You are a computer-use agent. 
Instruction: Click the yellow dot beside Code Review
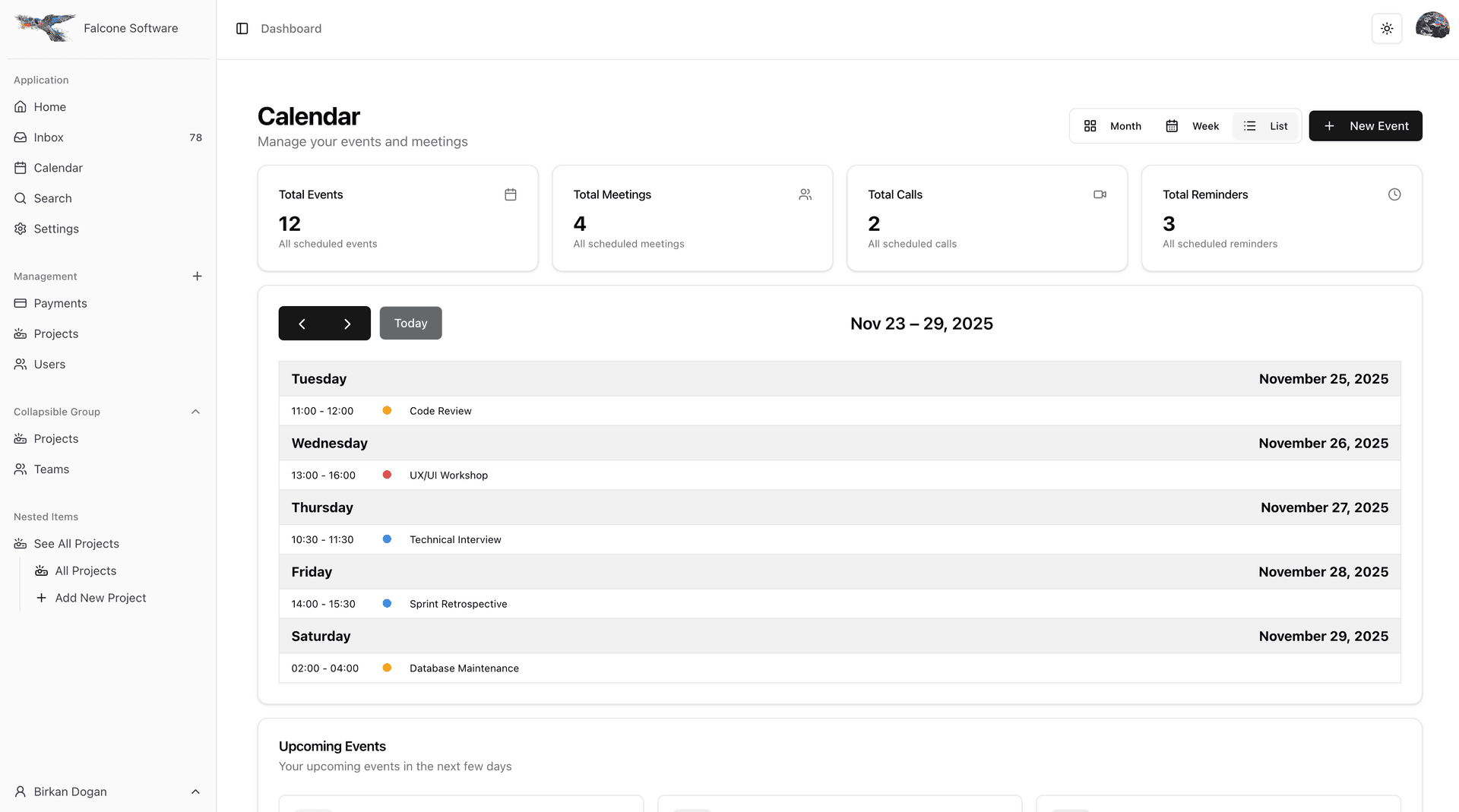388,410
